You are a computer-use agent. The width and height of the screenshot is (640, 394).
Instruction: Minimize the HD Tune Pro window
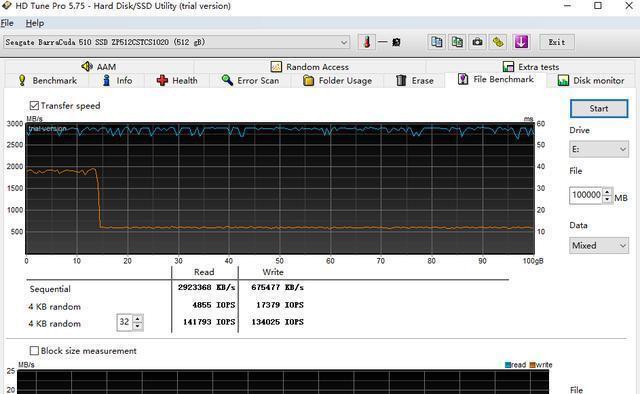[567, 6]
